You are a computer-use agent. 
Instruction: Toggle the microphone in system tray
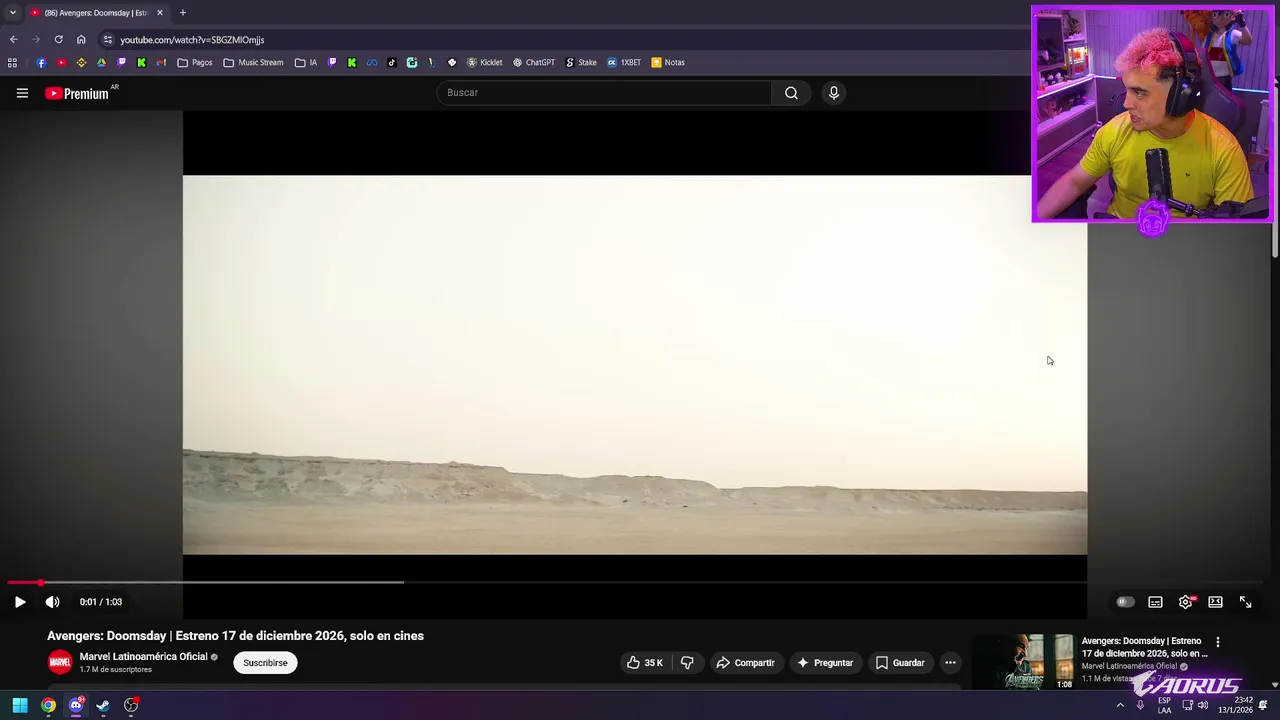(1140, 705)
